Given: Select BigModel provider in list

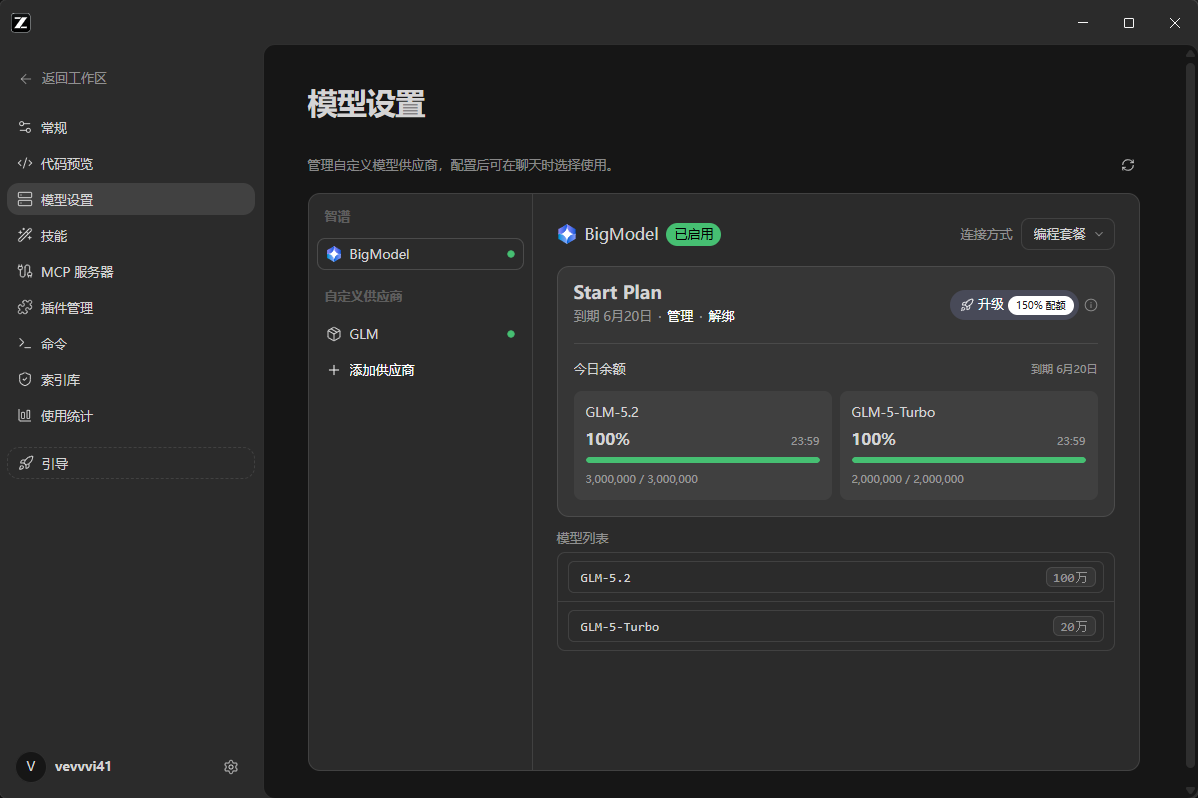Looking at the screenshot, I should point(420,254).
